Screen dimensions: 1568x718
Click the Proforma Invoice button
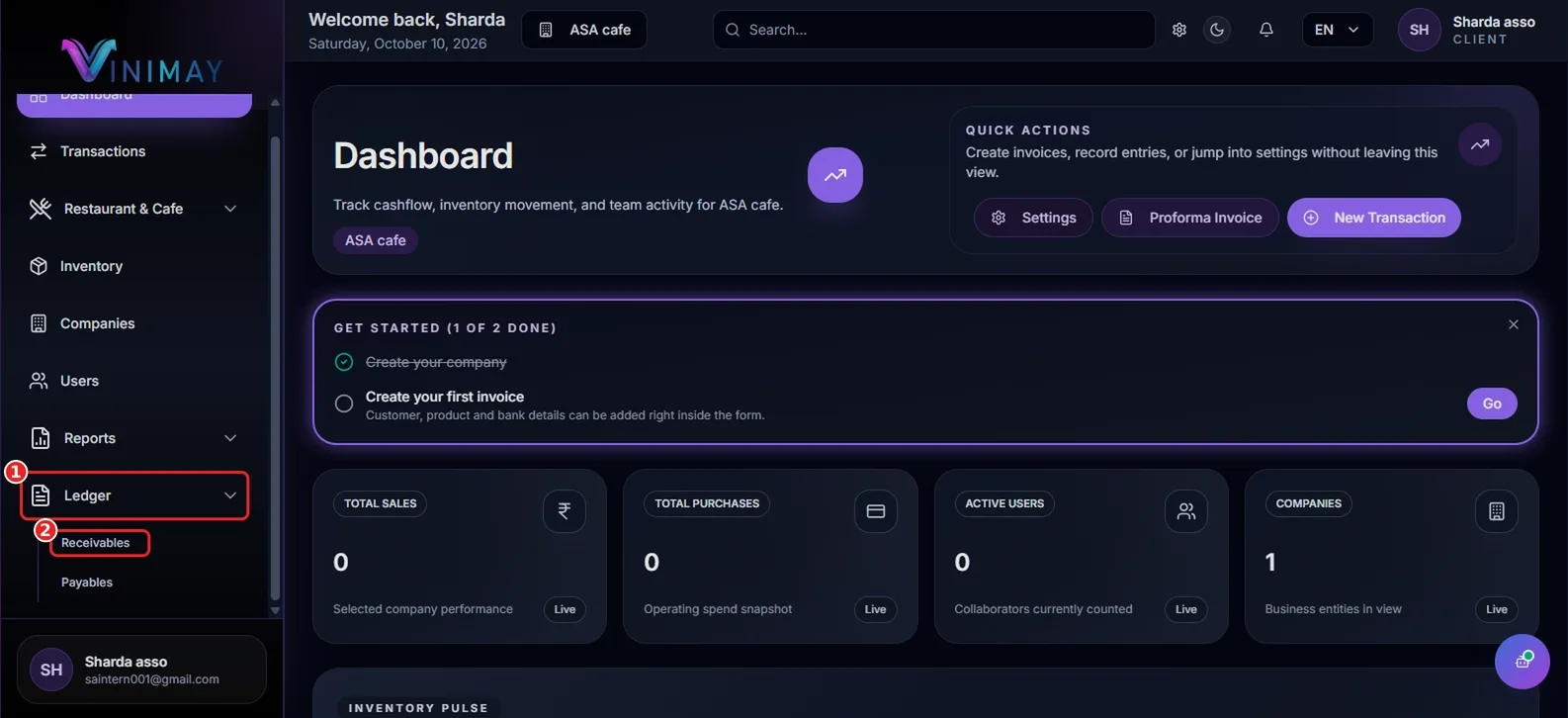(x=1190, y=218)
